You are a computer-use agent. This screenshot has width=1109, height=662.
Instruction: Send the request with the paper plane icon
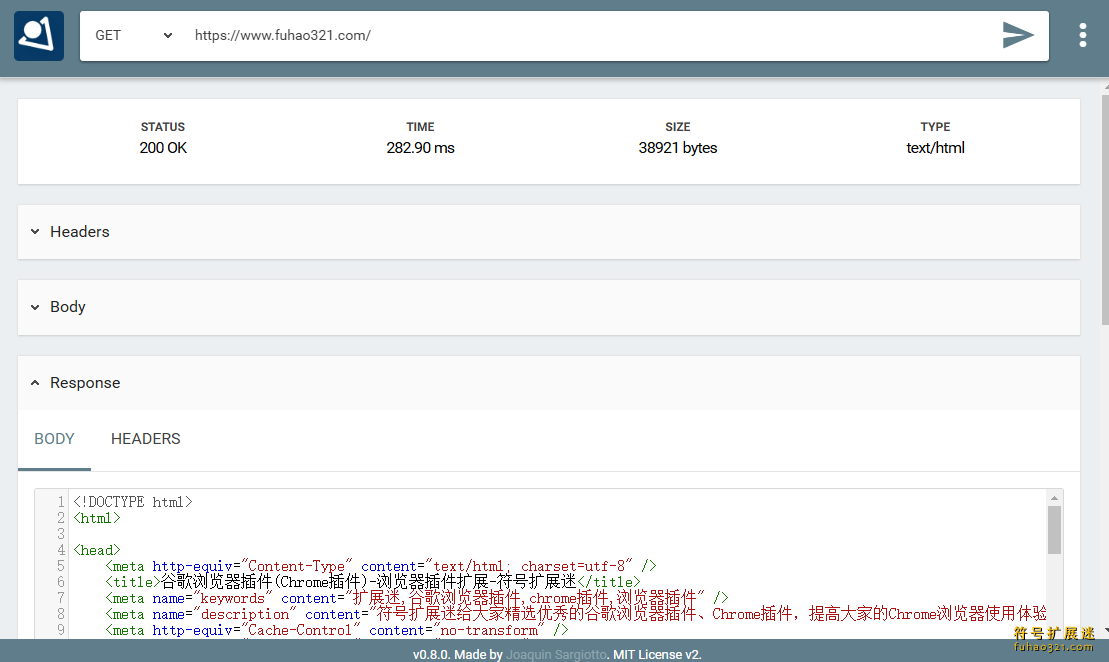click(x=1017, y=35)
